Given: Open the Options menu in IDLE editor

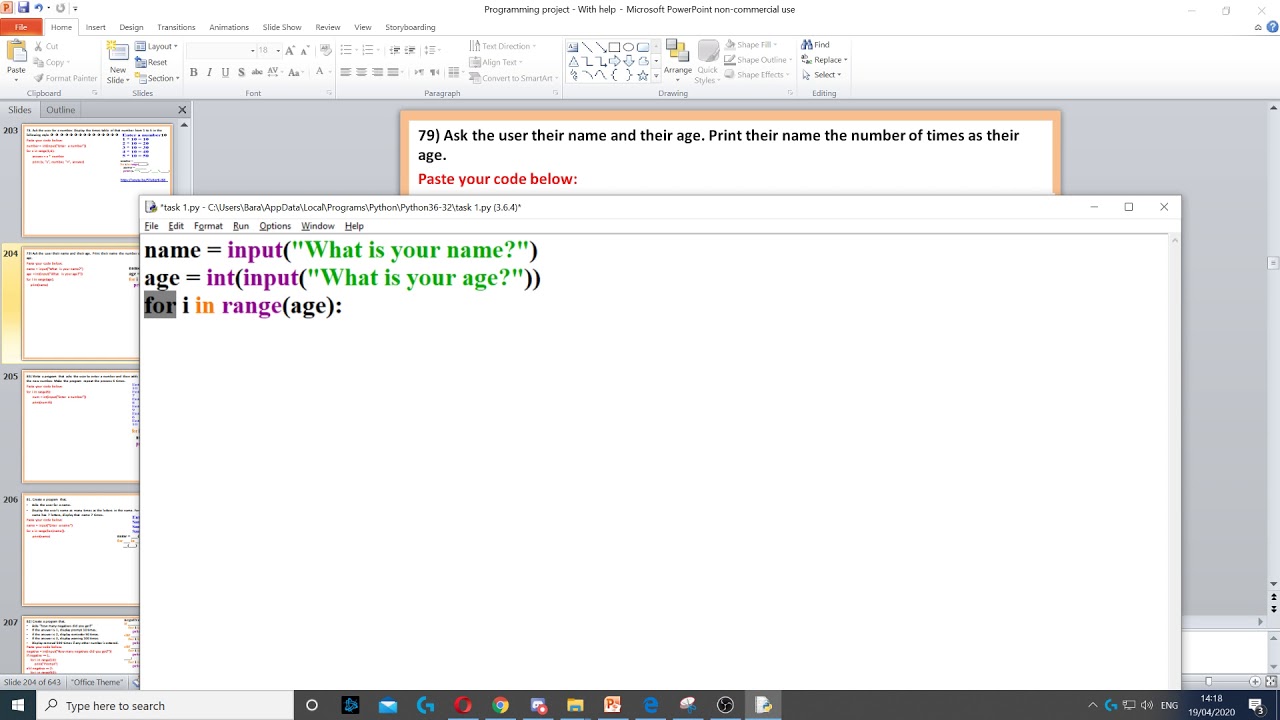Looking at the screenshot, I should point(275,226).
